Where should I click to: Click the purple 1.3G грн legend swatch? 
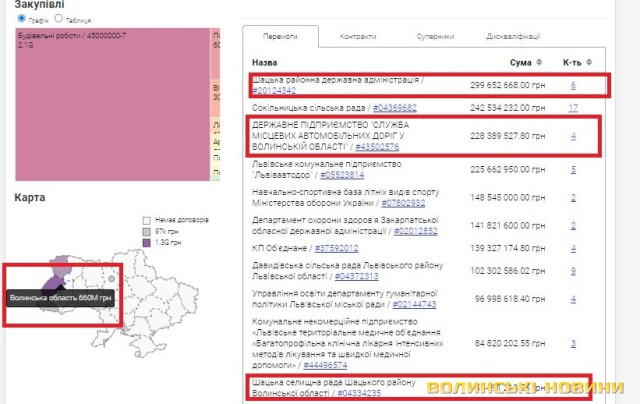pos(146,241)
